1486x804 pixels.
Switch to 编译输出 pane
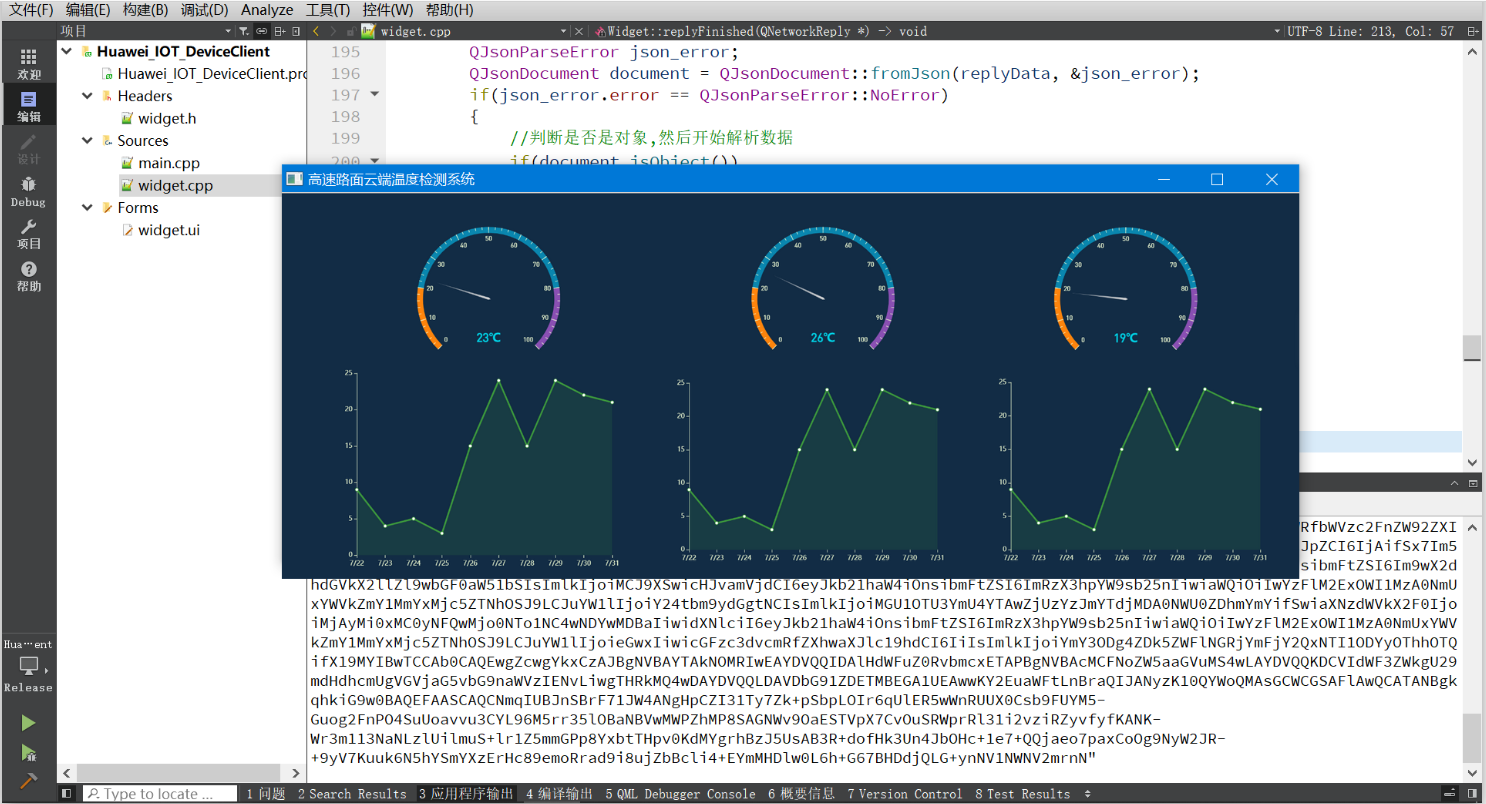[x=559, y=794]
